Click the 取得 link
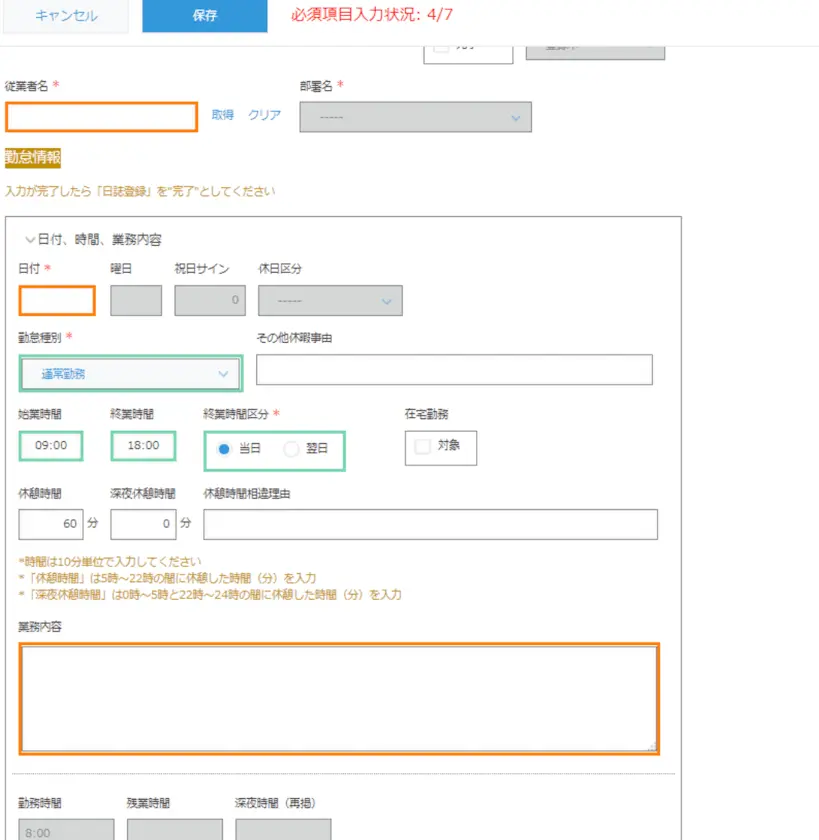Image resolution: width=819 pixels, height=840 pixels. pyautogui.click(x=222, y=115)
